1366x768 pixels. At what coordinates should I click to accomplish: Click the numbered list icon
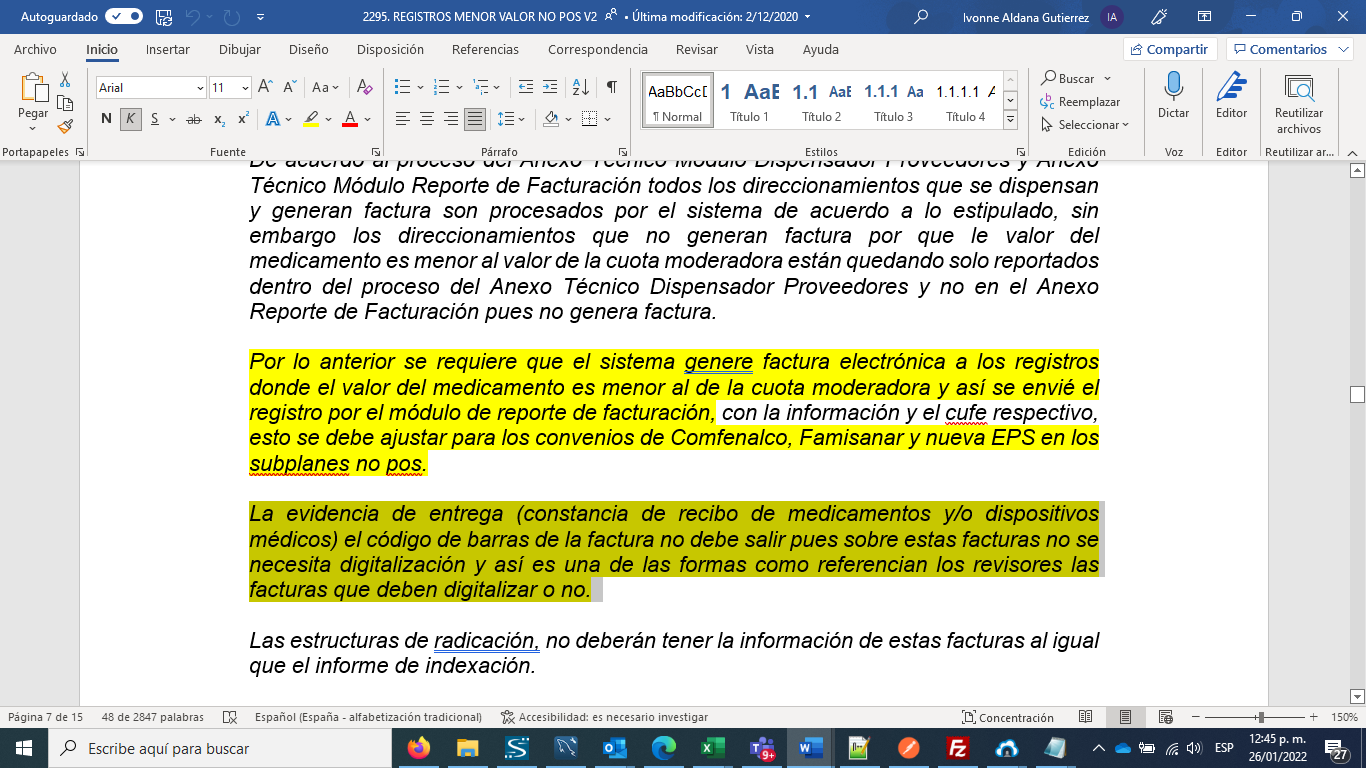point(440,88)
